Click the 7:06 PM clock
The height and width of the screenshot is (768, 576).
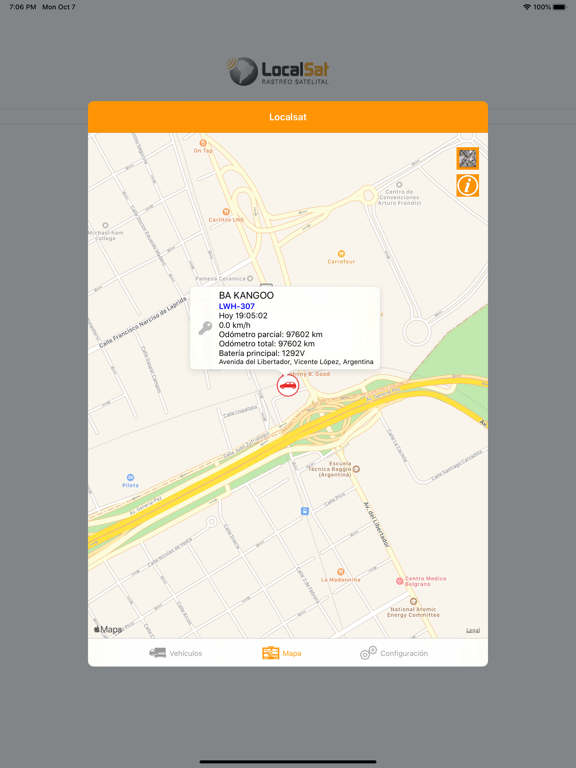tap(23, 7)
